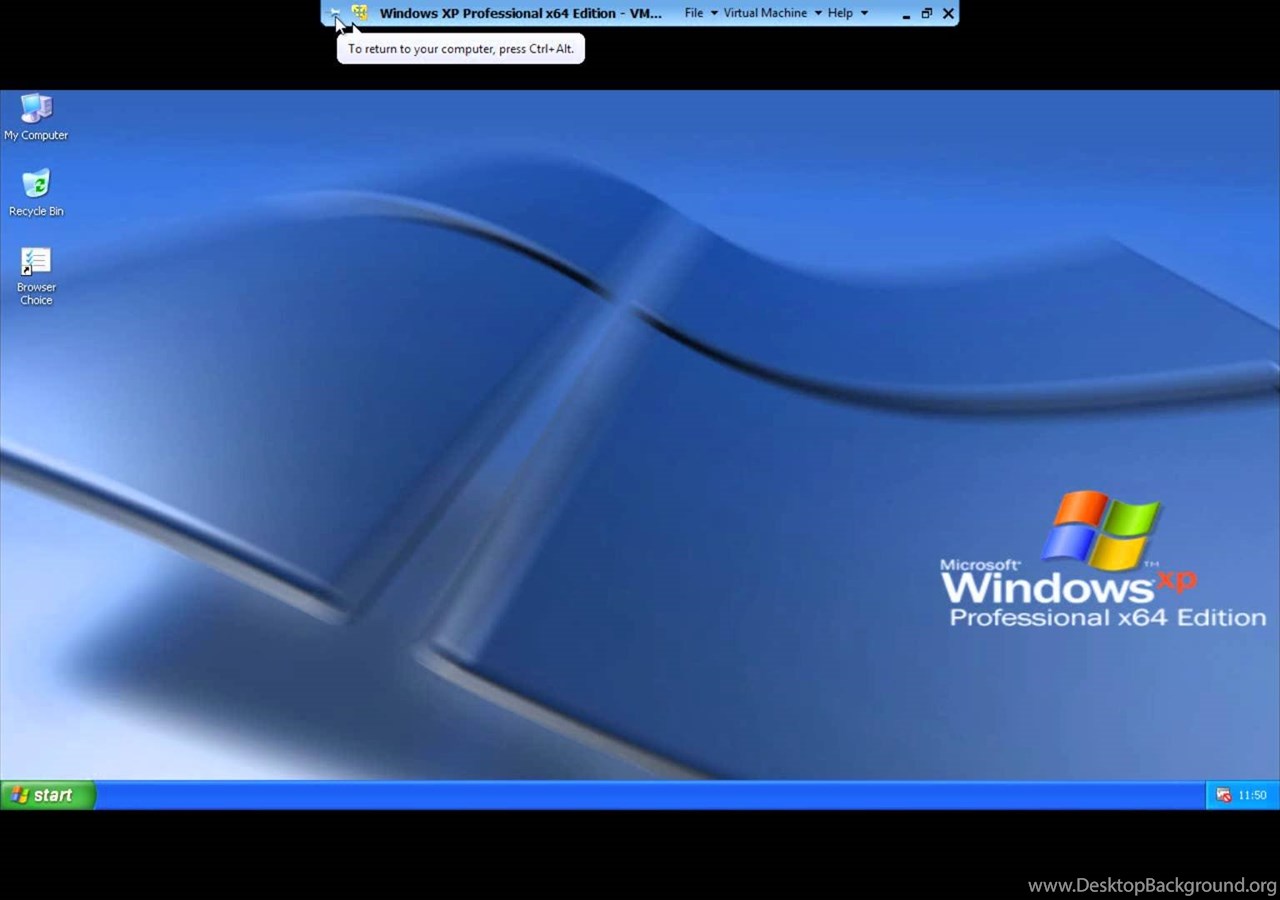Image resolution: width=1280 pixels, height=900 pixels.
Task: Click the pin icon on VMware toolbar
Action: coord(335,13)
